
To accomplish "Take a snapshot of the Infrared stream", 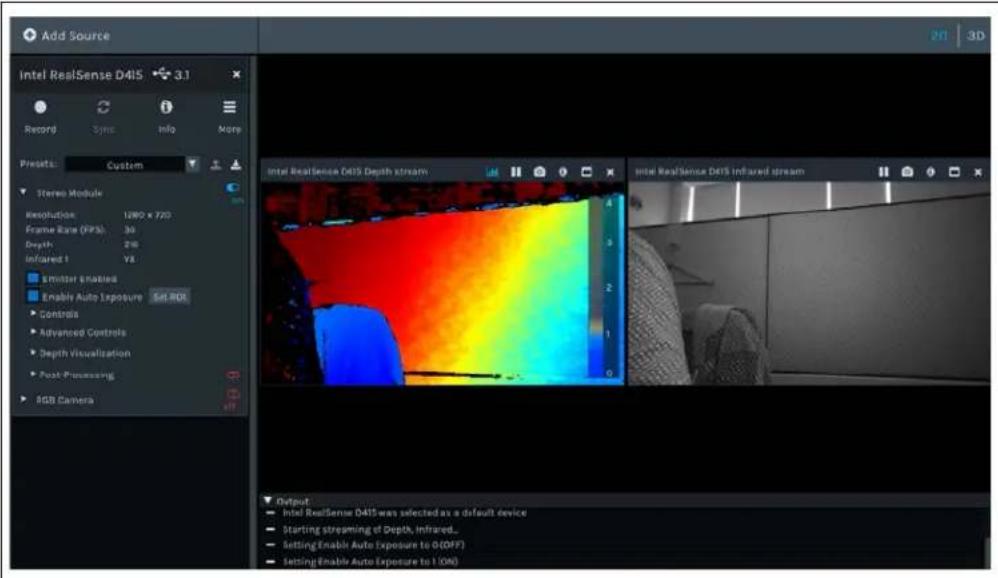I will coord(907,172).
